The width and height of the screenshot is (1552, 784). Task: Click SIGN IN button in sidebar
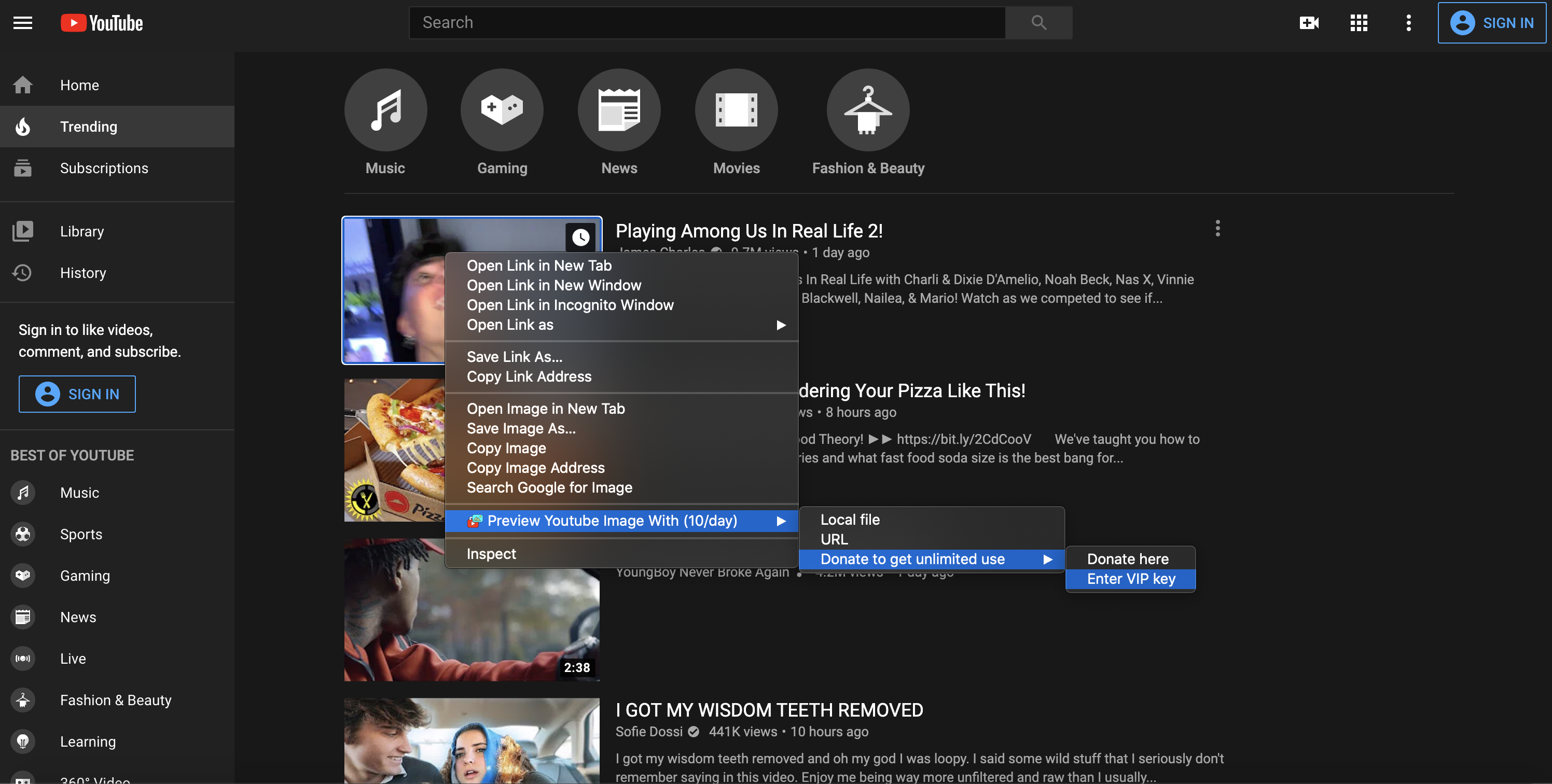[x=77, y=394]
